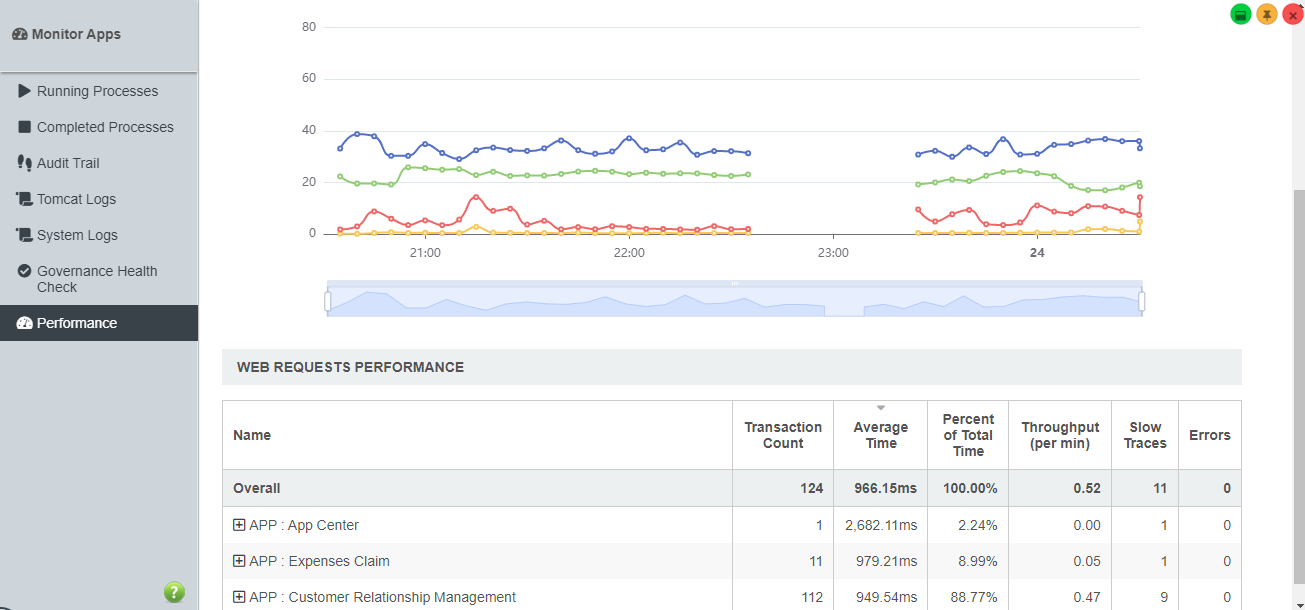Open the Completed Processes menu item
1305x610 pixels.
(x=105, y=127)
